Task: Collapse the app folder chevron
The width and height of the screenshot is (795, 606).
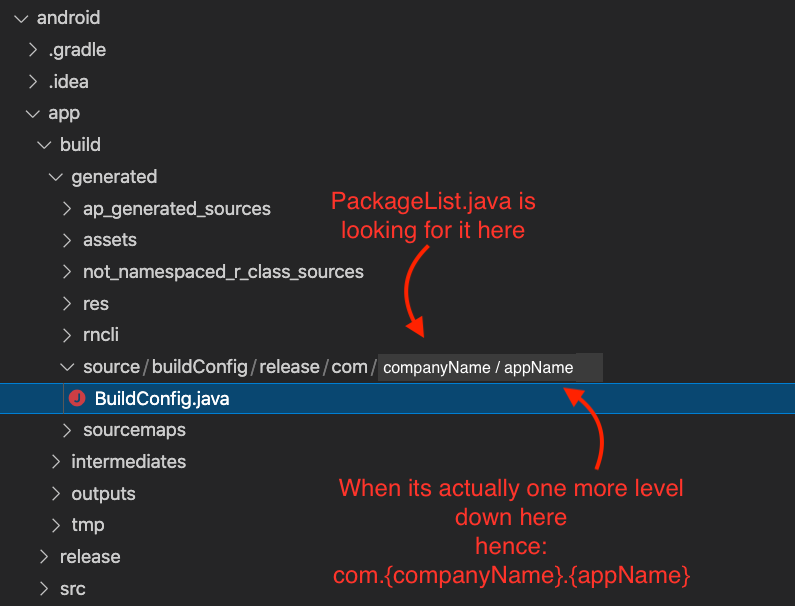Action: coord(33,114)
